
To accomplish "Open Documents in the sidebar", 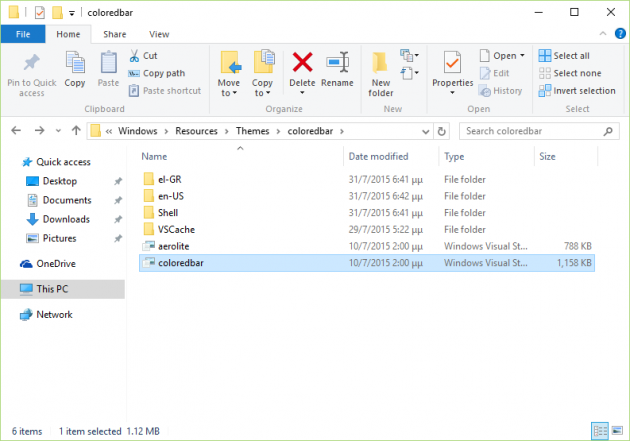I will point(59,200).
